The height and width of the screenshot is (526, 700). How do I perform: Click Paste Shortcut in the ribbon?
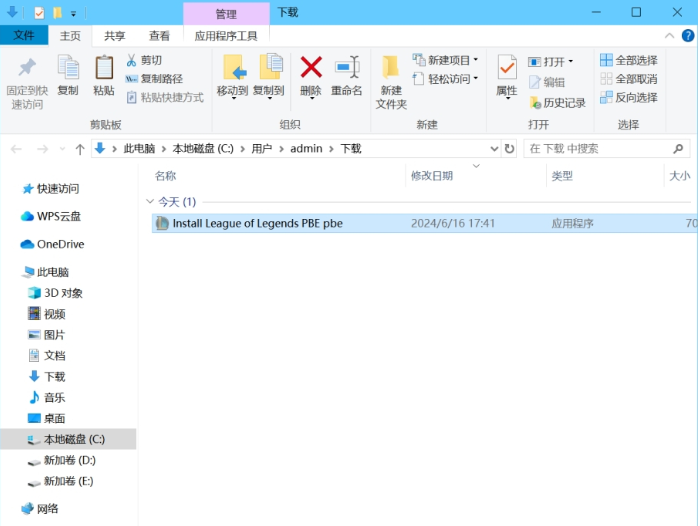point(165,97)
